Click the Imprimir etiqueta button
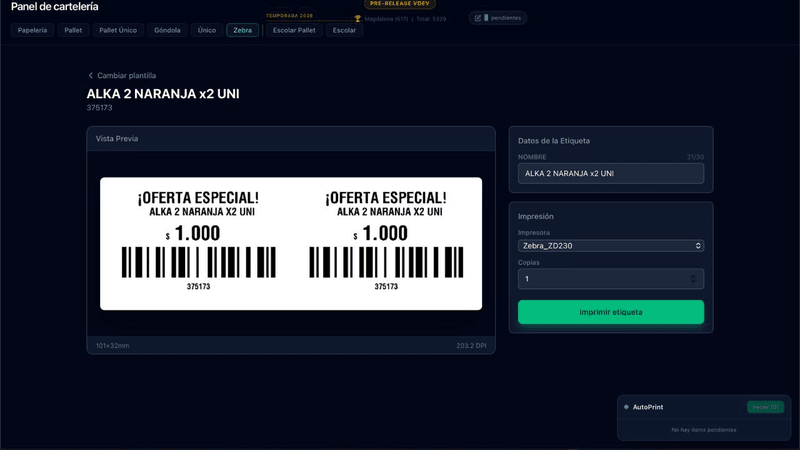 (611, 312)
